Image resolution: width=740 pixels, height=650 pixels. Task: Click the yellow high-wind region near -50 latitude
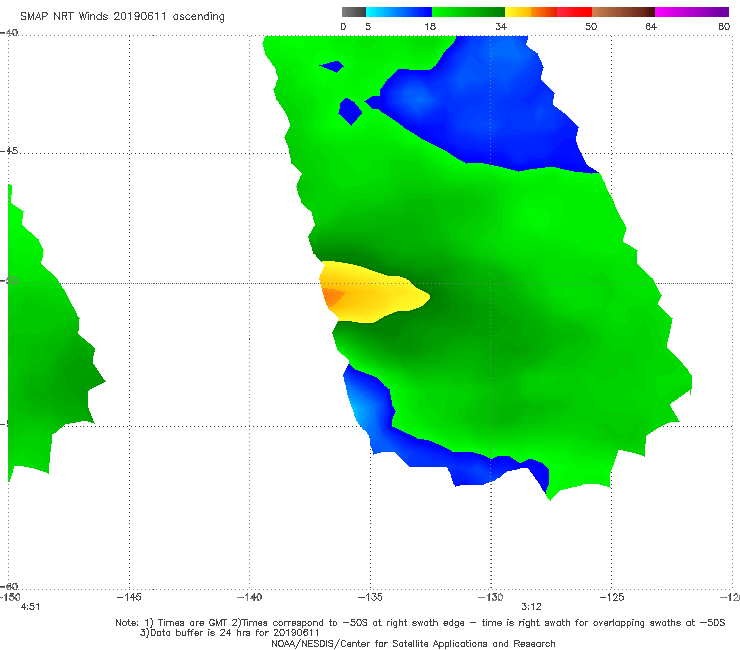pyautogui.click(x=373, y=293)
